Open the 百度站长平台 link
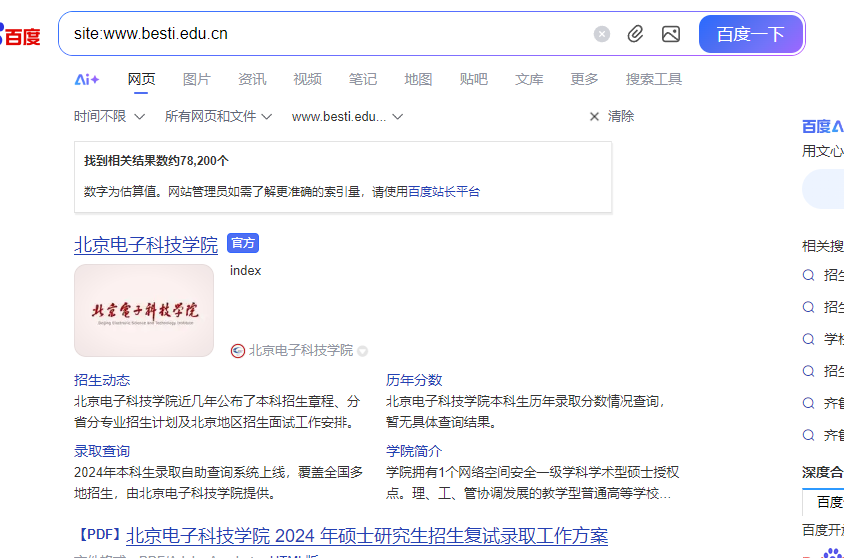 (444, 192)
